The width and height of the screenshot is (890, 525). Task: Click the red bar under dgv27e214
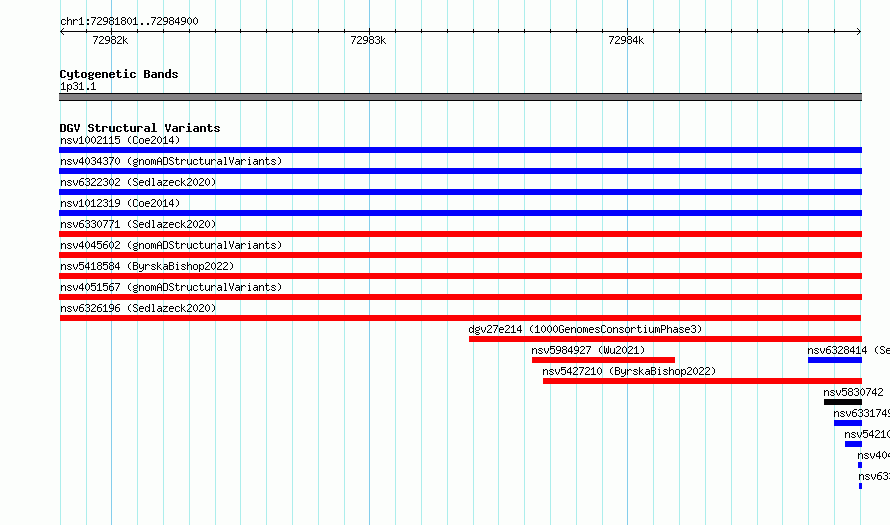coord(665,339)
